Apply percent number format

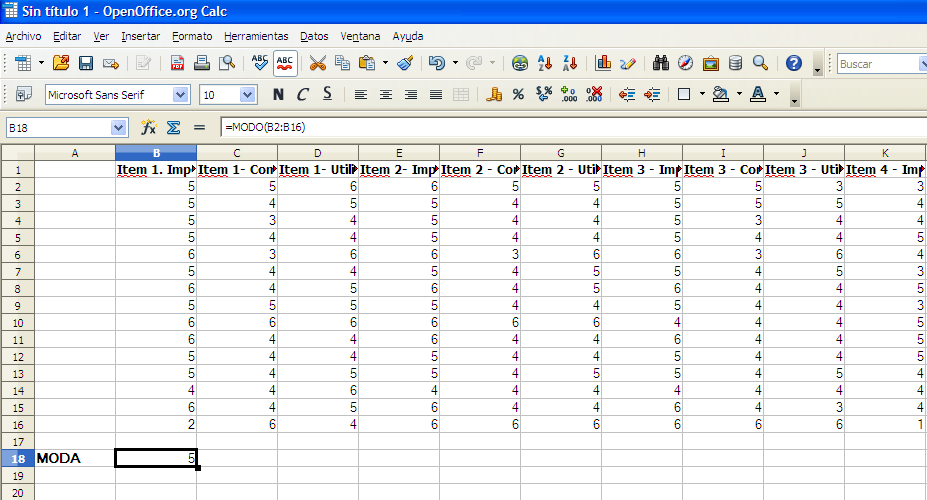[x=518, y=95]
